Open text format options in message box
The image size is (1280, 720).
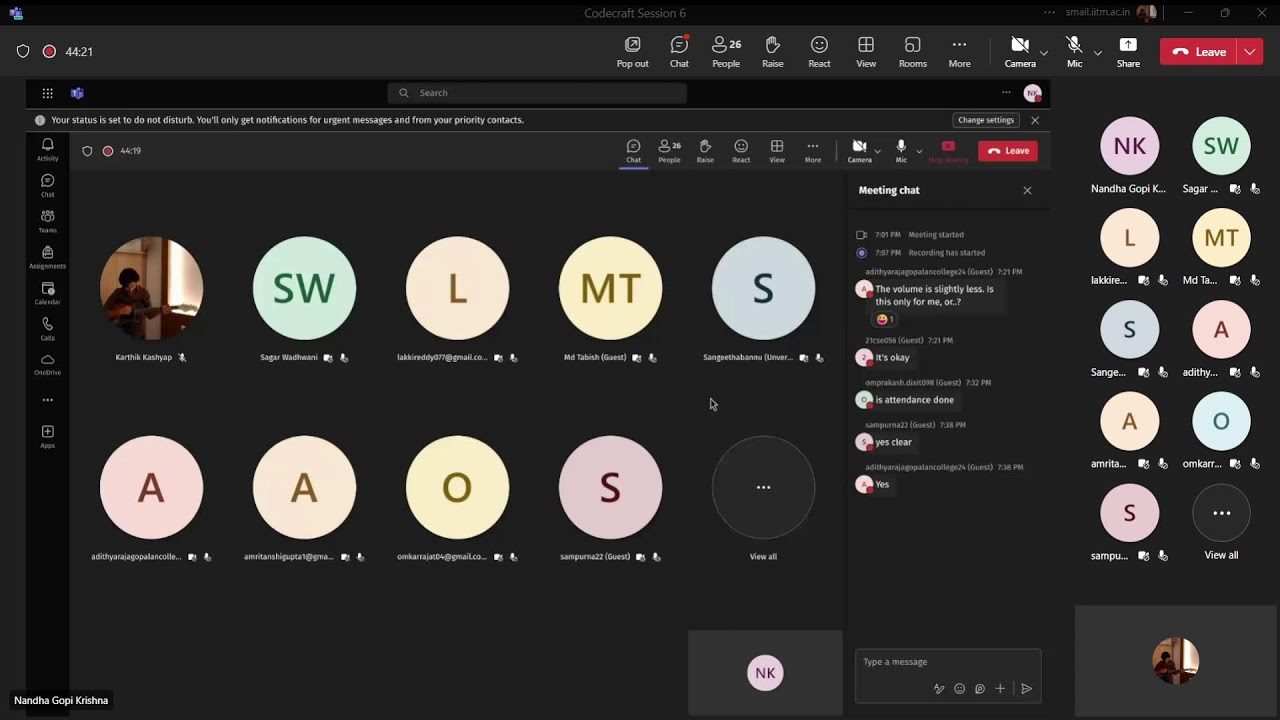tap(939, 688)
